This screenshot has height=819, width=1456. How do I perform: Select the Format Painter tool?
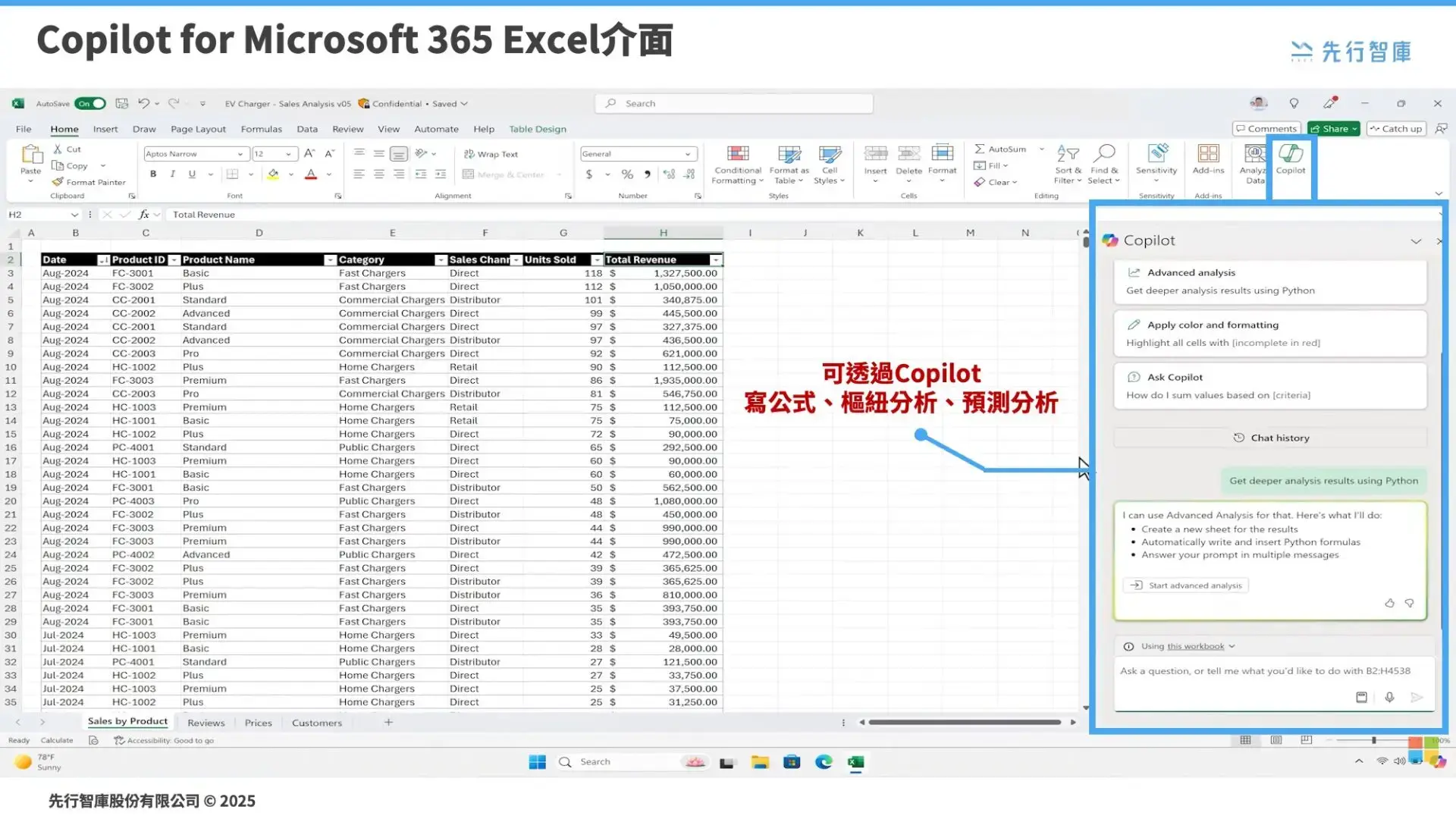coord(89,182)
